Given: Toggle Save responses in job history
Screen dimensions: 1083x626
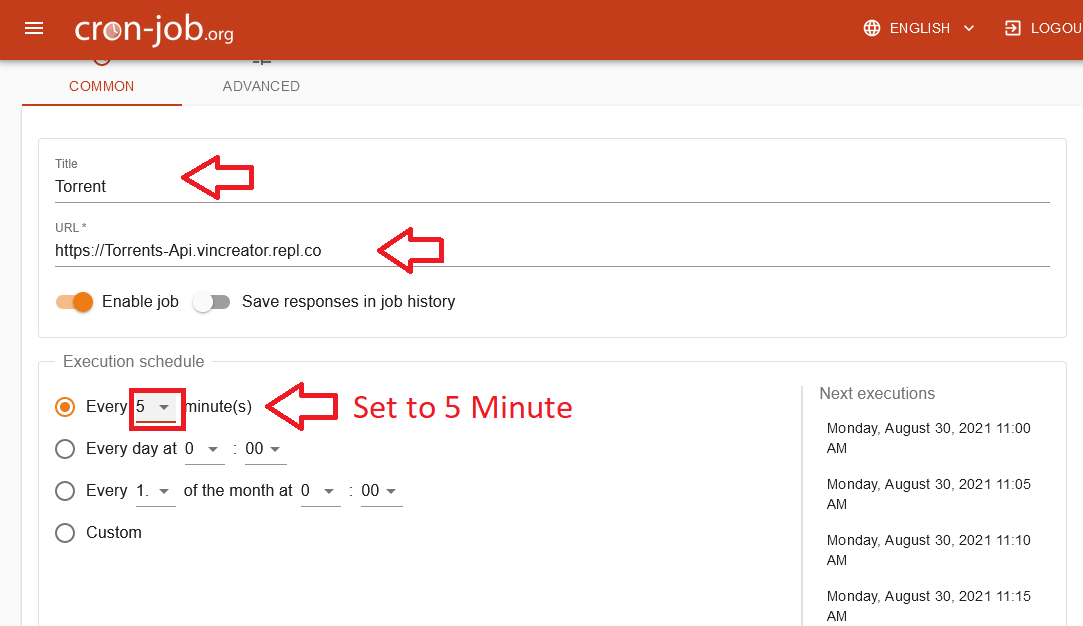Looking at the screenshot, I should pyautogui.click(x=211, y=302).
